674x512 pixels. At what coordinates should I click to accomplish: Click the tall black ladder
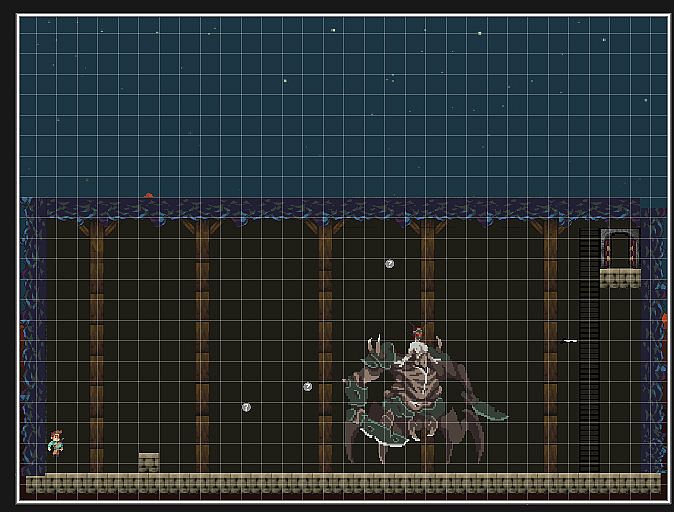(x=589, y=350)
